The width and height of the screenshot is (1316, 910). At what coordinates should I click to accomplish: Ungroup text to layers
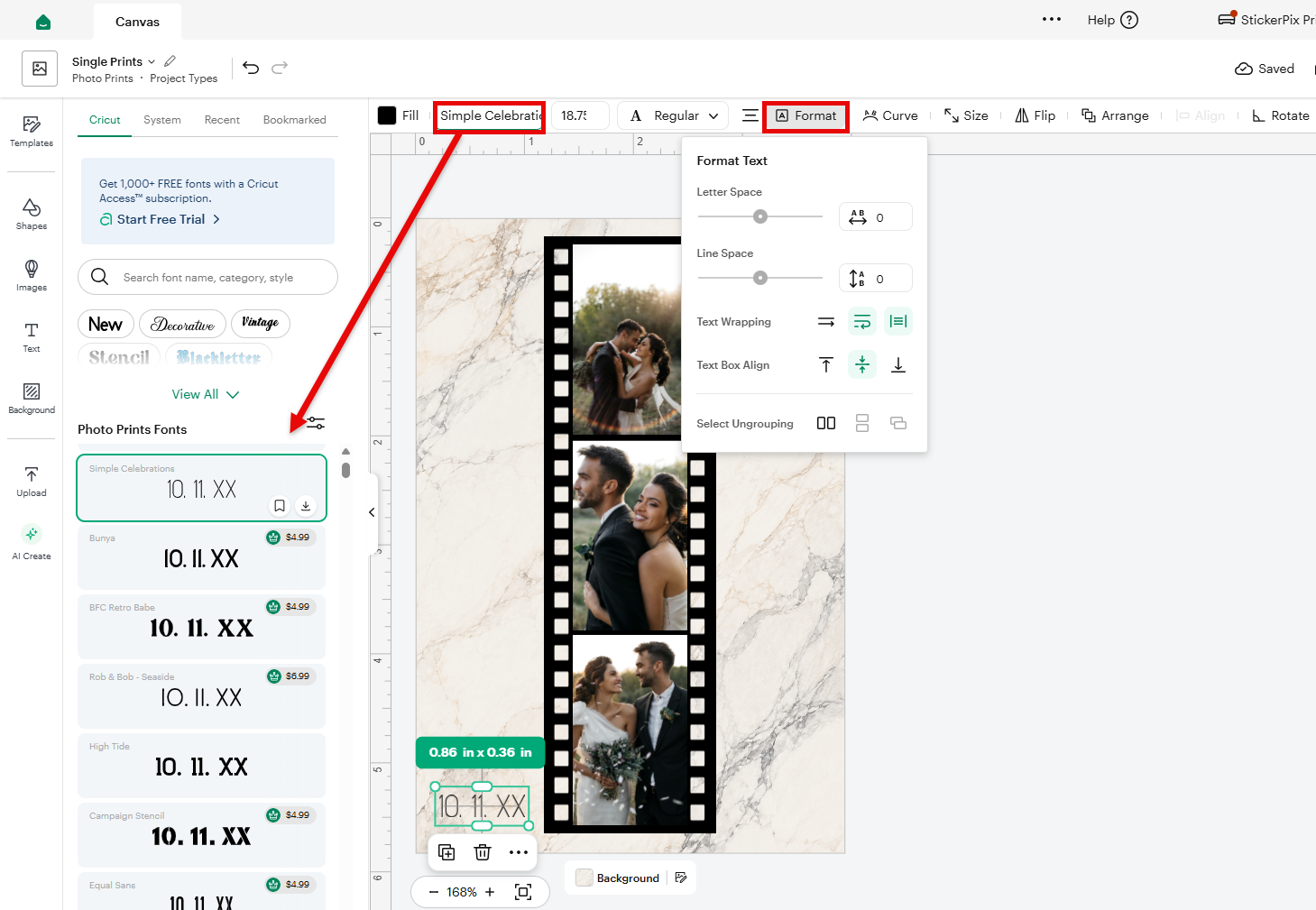898,423
